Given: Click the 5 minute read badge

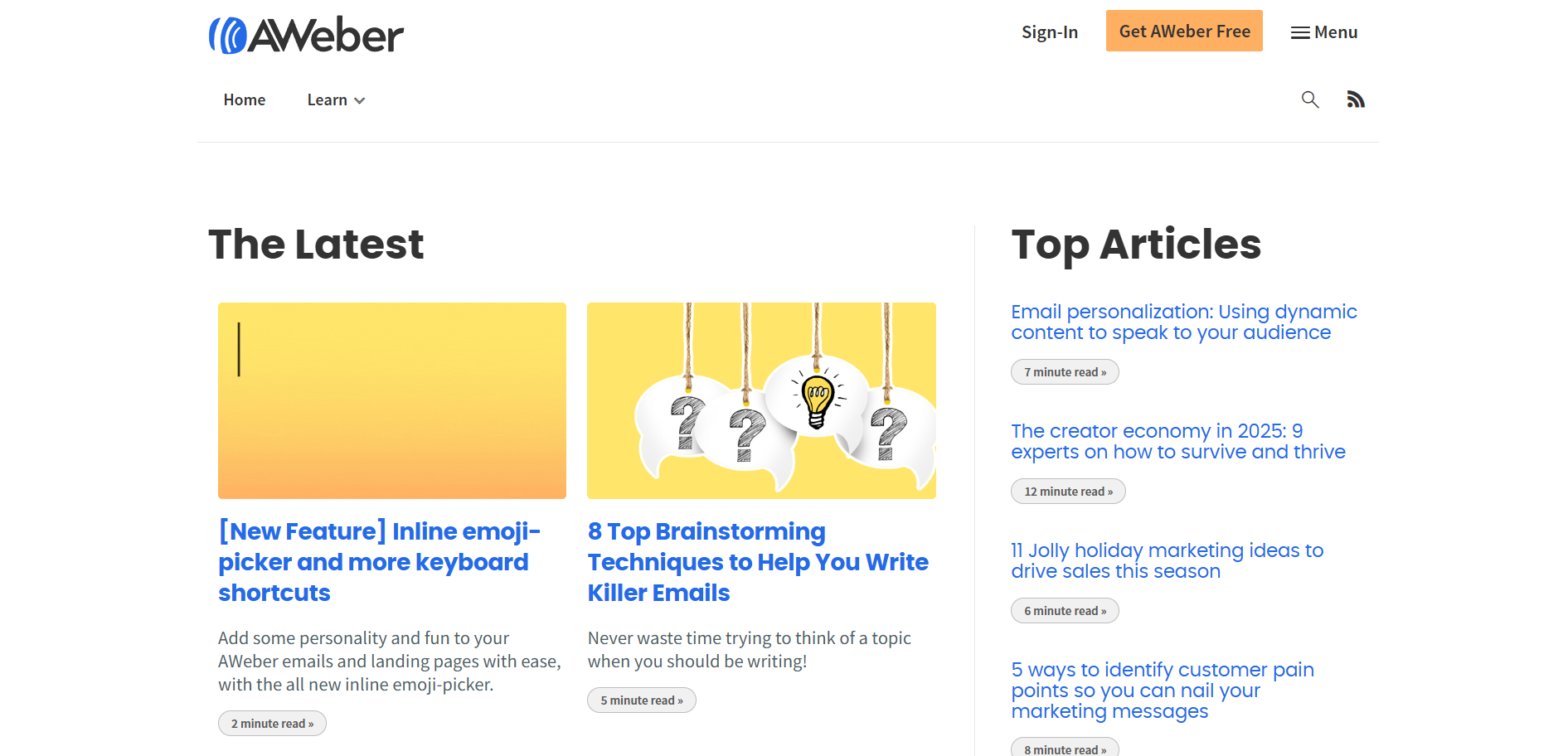Looking at the screenshot, I should (641, 699).
